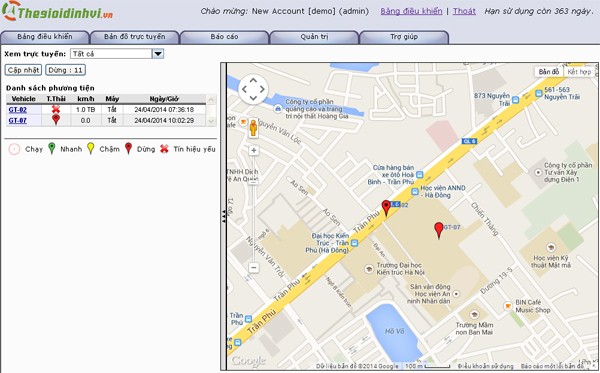The image size is (600, 373).
Task: Click the map pan control
Action: click(253, 89)
